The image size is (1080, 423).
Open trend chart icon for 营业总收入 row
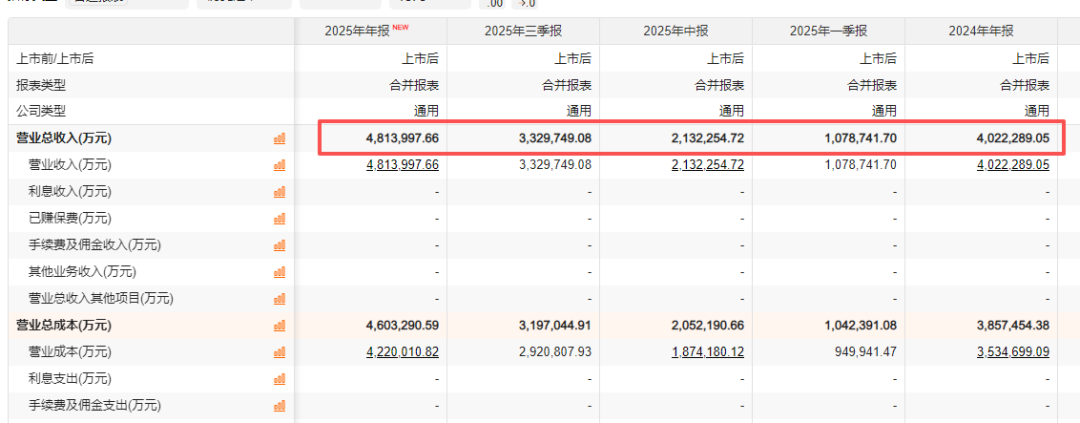pos(280,138)
